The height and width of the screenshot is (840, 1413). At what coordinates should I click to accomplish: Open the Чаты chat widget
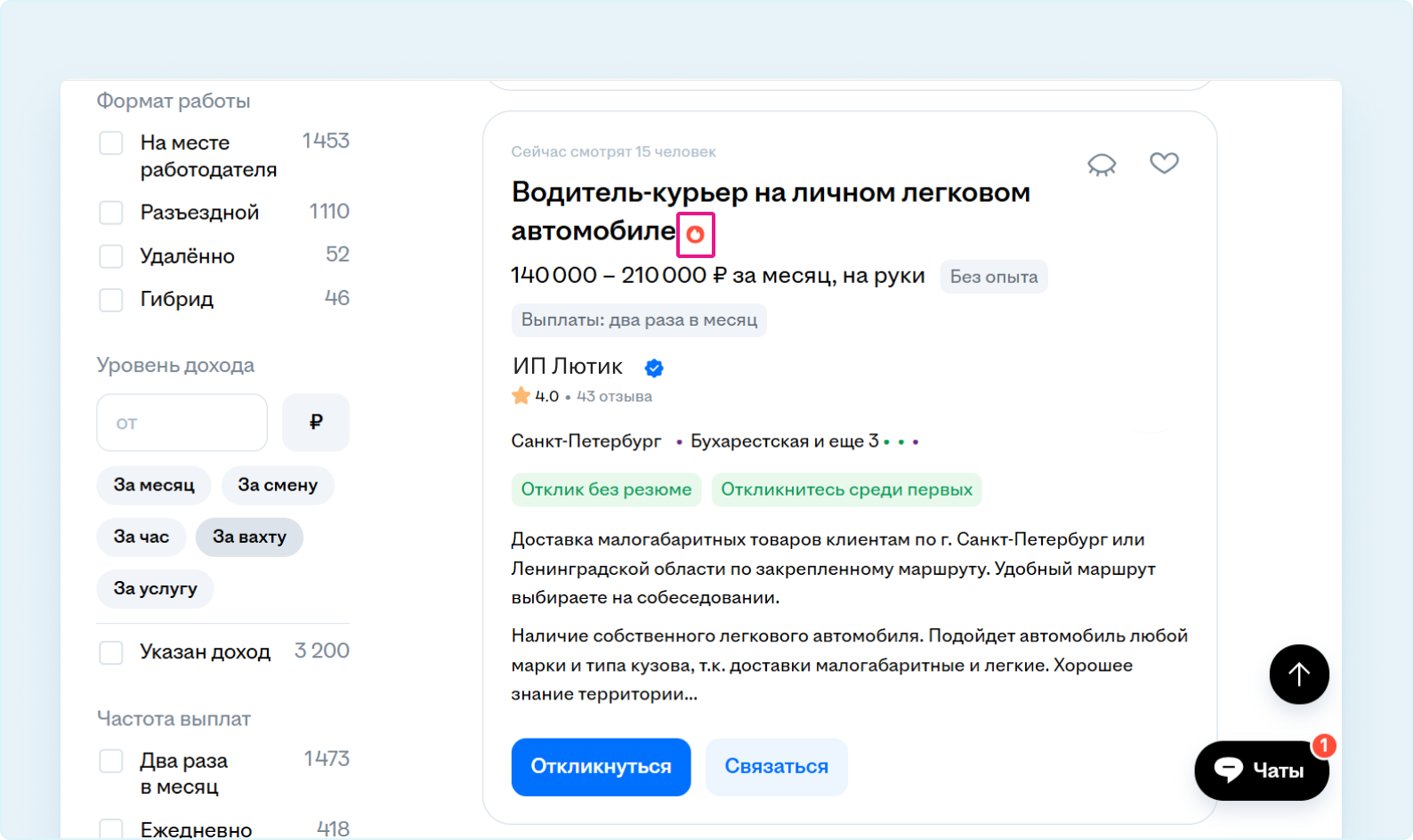click(1261, 770)
